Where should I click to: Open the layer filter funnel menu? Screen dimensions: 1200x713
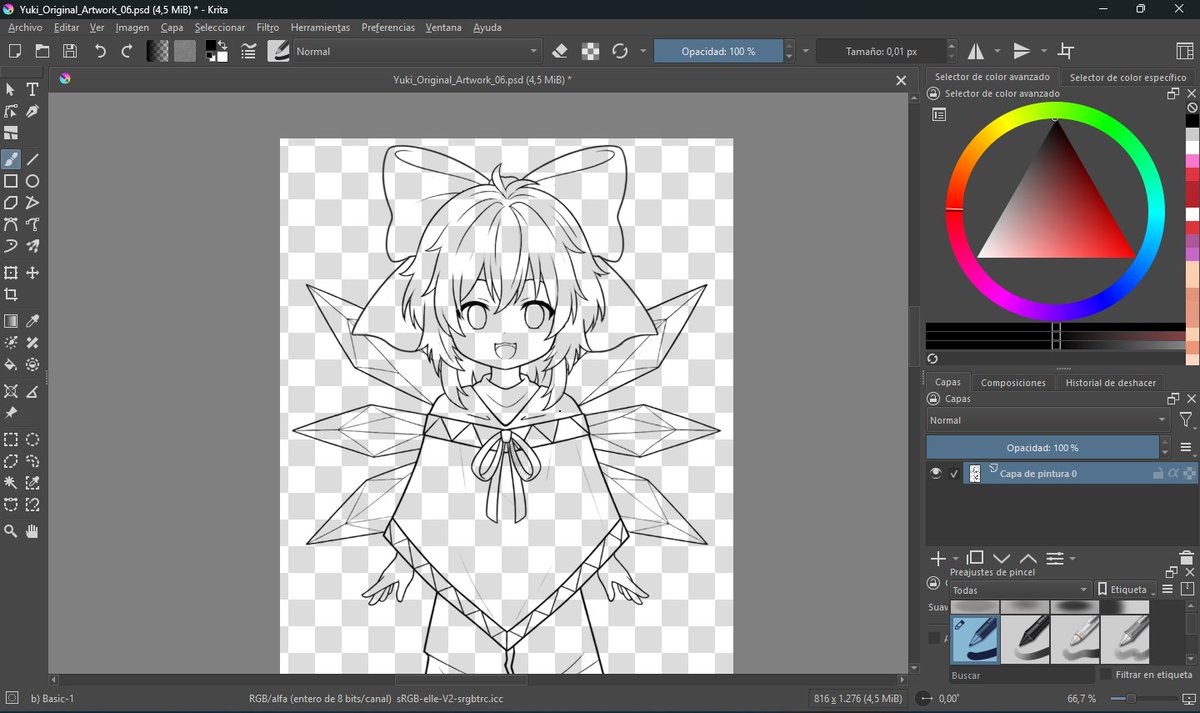pos(1185,420)
